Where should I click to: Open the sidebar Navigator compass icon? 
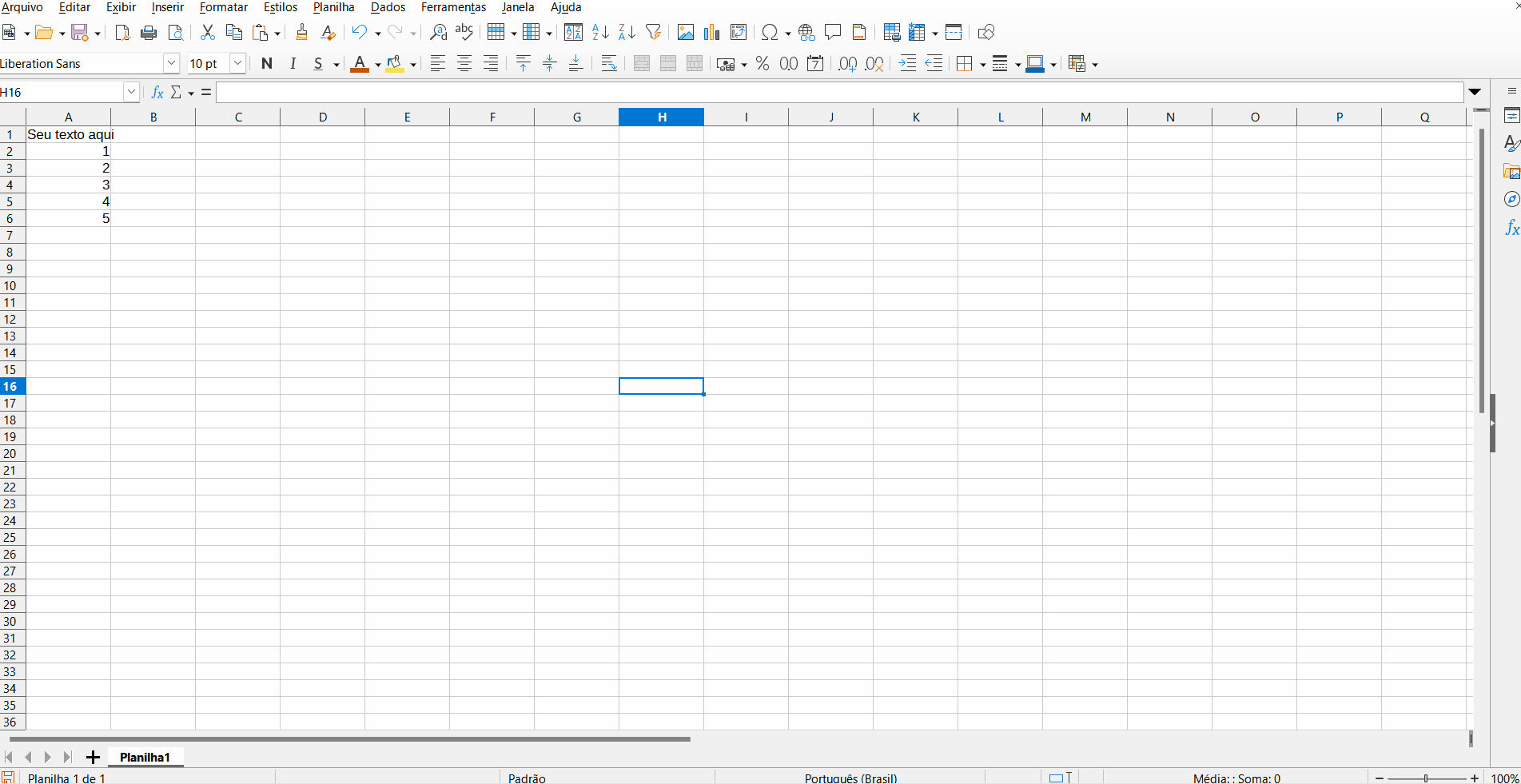pos(1511,199)
